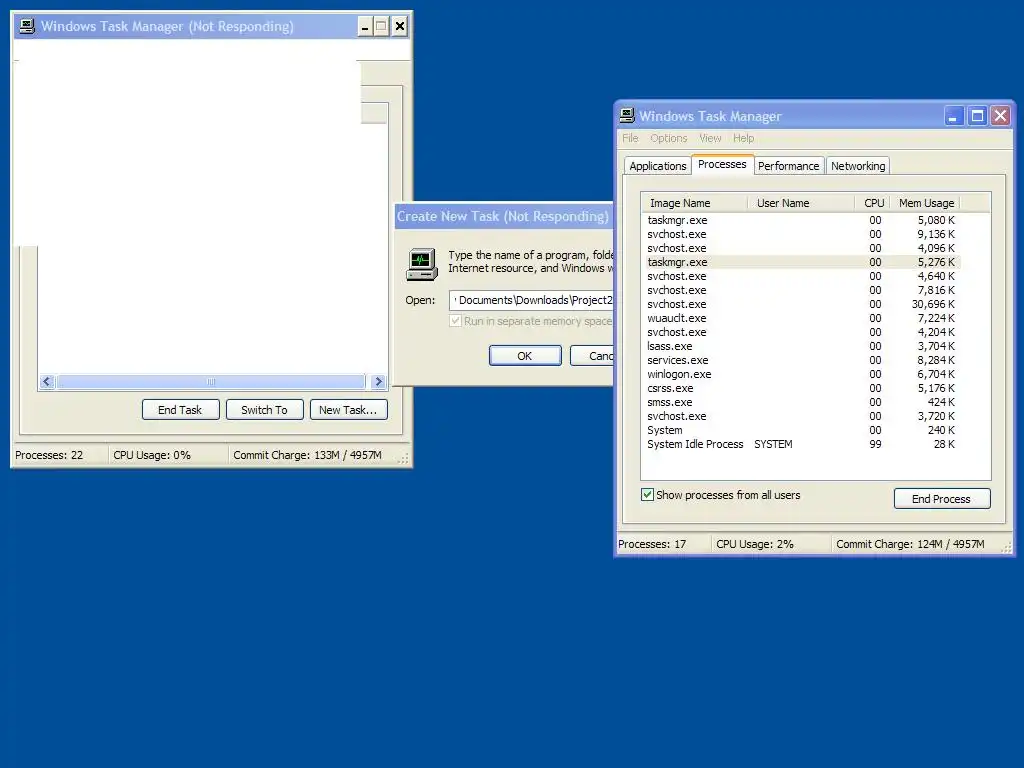Sort by the CPU column header

(873, 203)
